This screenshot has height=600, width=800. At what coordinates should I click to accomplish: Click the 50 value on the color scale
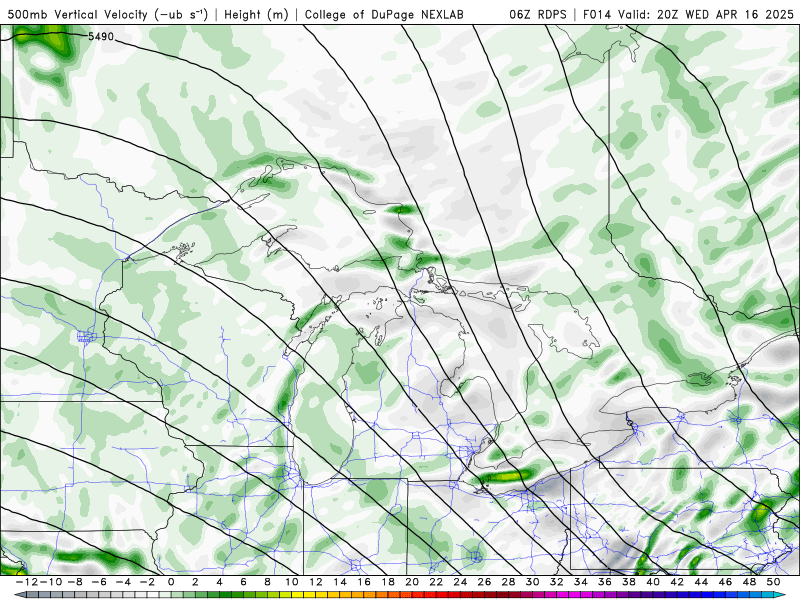[773, 582]
